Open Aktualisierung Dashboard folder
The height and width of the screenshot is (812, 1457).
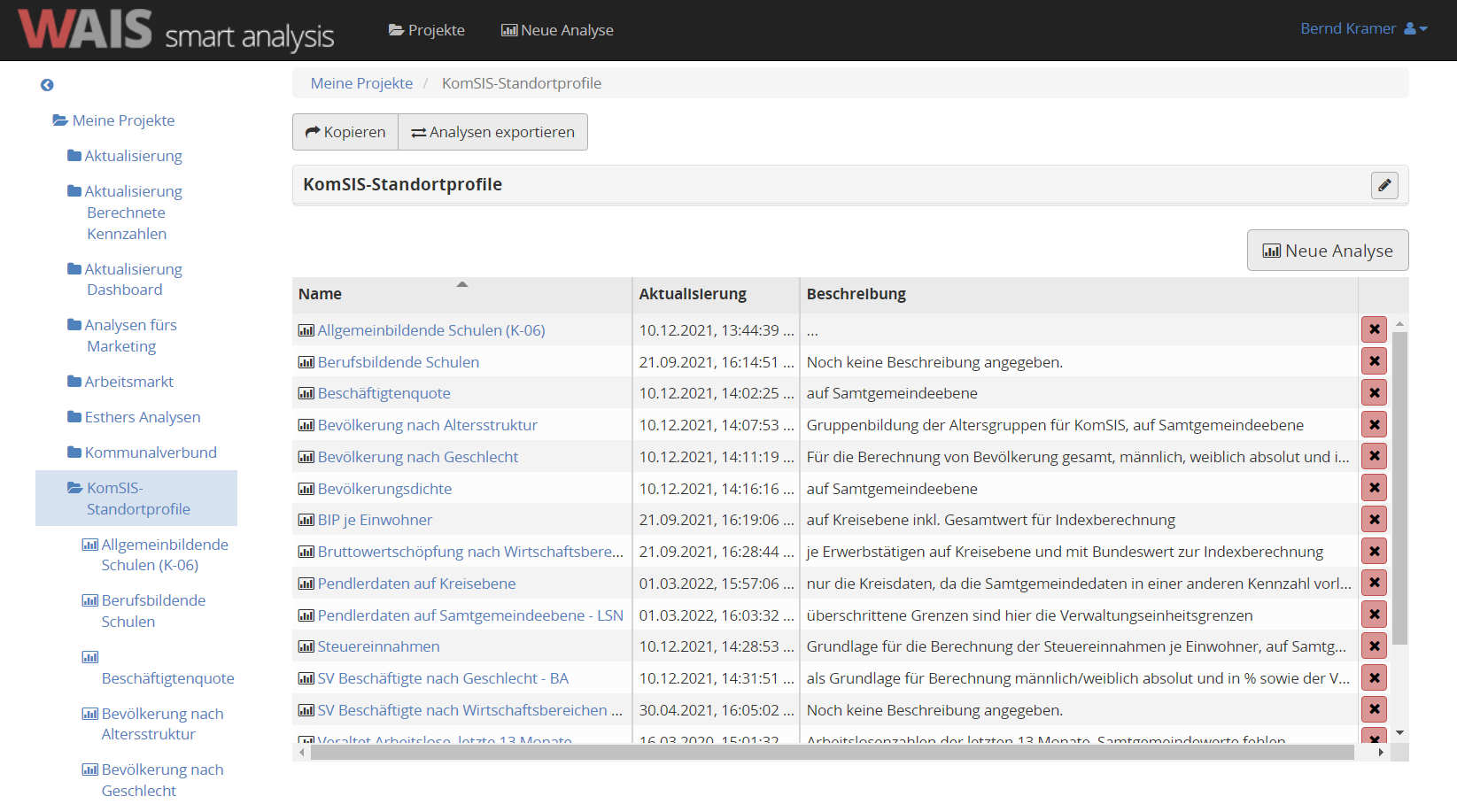click(125, 279)
